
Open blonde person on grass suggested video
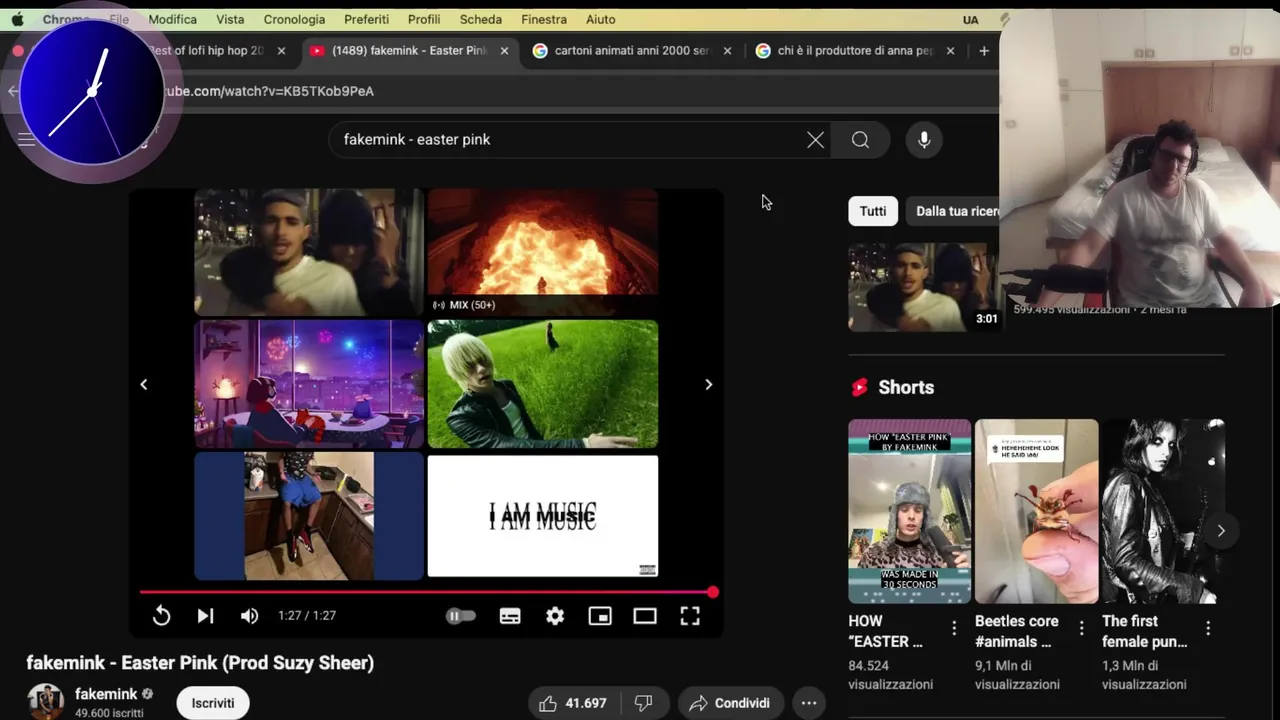(543, 384)
